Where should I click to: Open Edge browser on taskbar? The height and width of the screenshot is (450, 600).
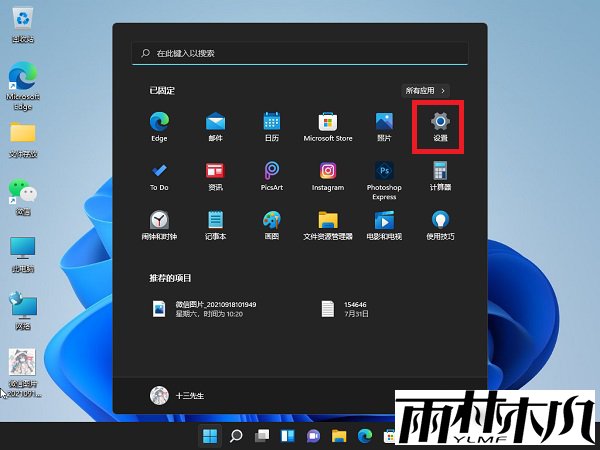(365, 435)
